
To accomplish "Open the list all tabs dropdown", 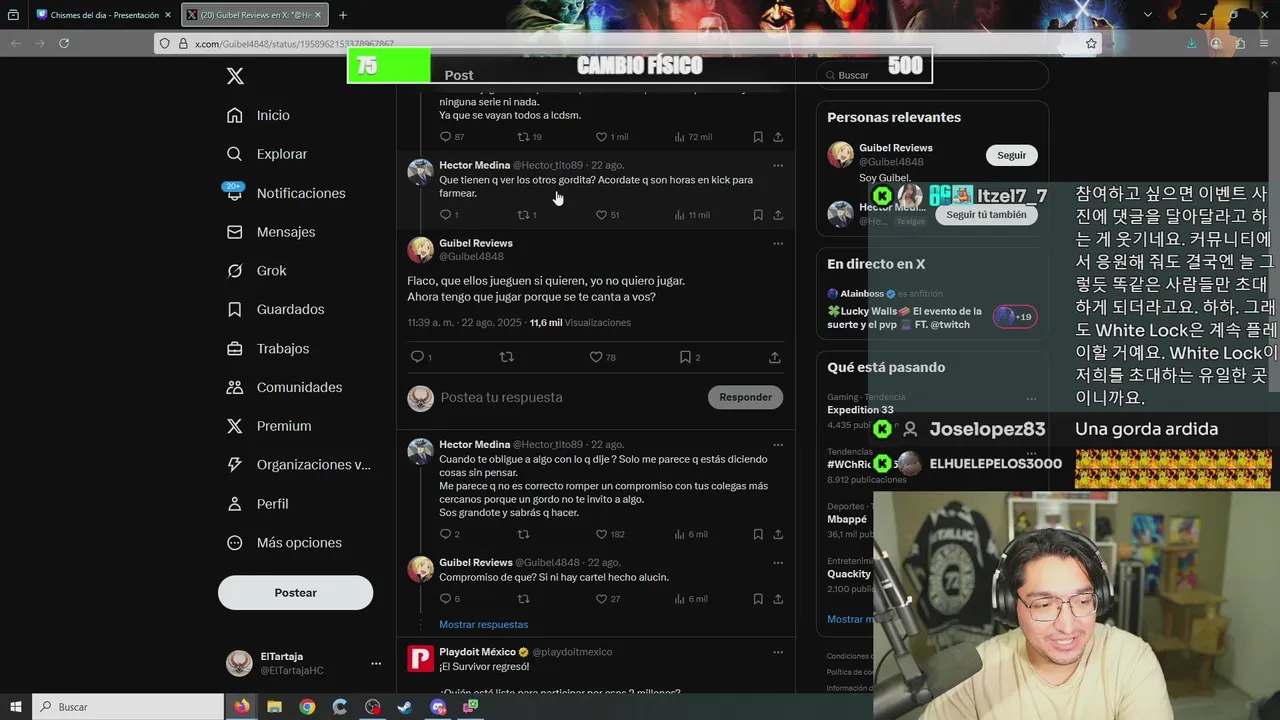I will [x=1148, y=15].
